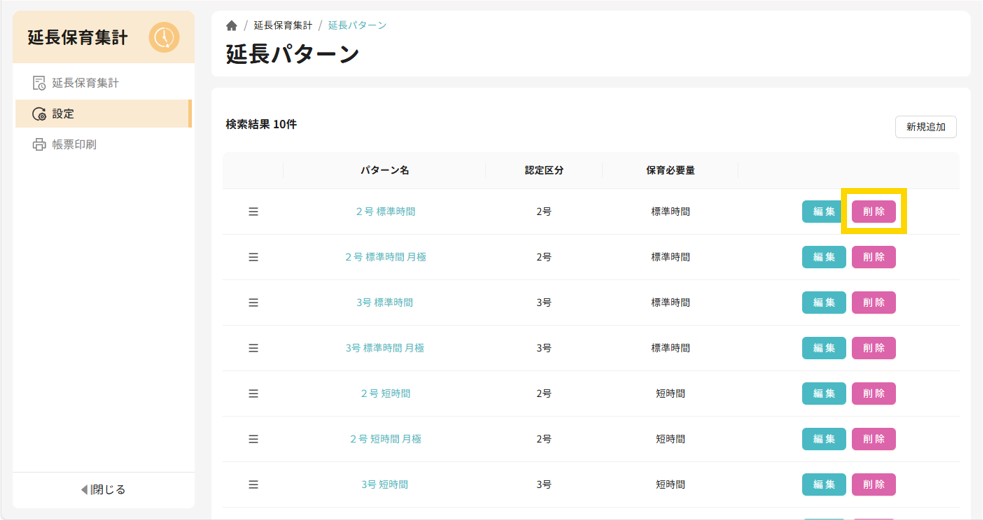Image resolution: width=983 pixels, height=520 pixels.
Task: Delete the 2号 標準時間 pattern
Action: [873, 212]
